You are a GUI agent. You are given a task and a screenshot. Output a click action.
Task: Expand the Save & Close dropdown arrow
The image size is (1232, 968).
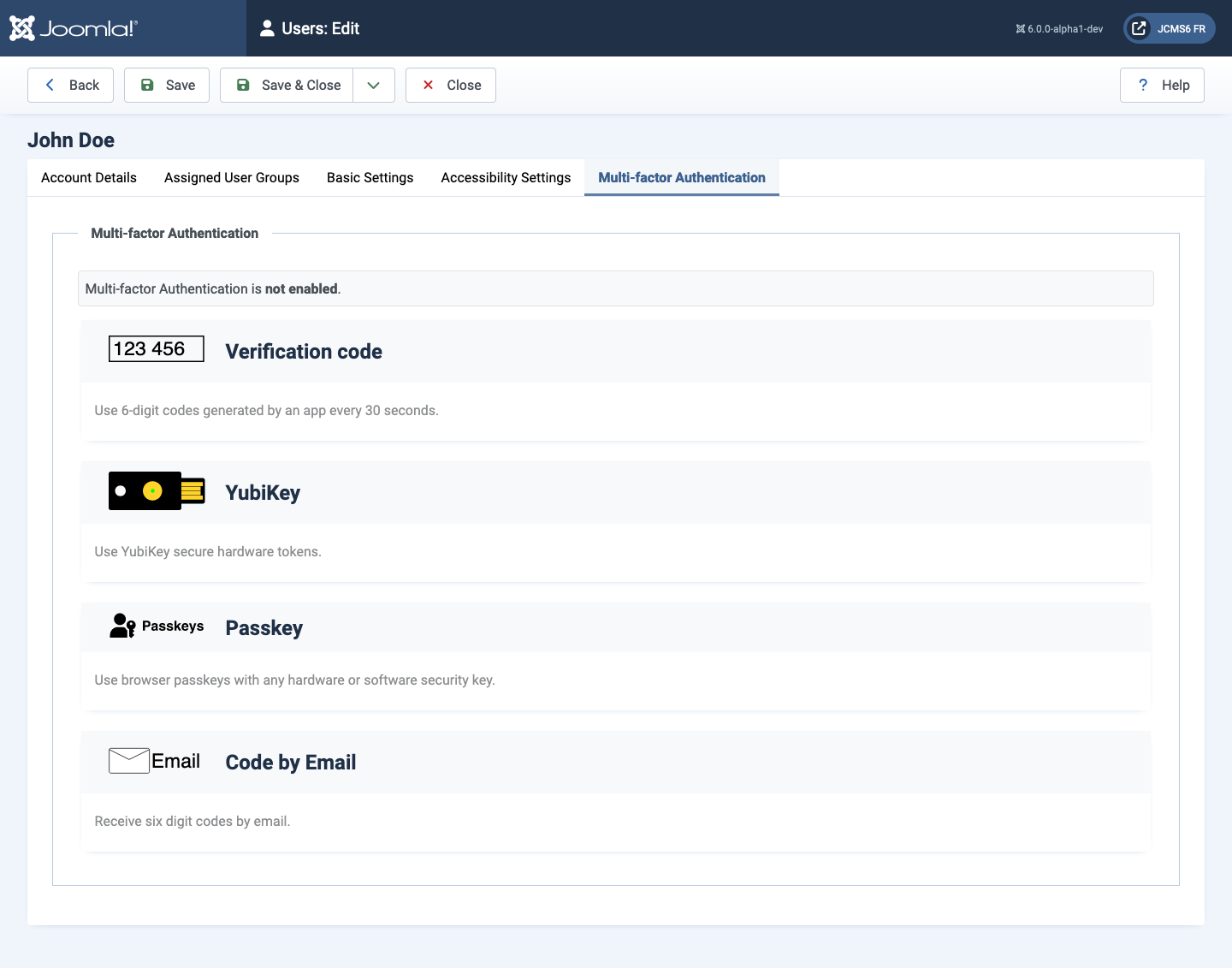tap(374, 85)
